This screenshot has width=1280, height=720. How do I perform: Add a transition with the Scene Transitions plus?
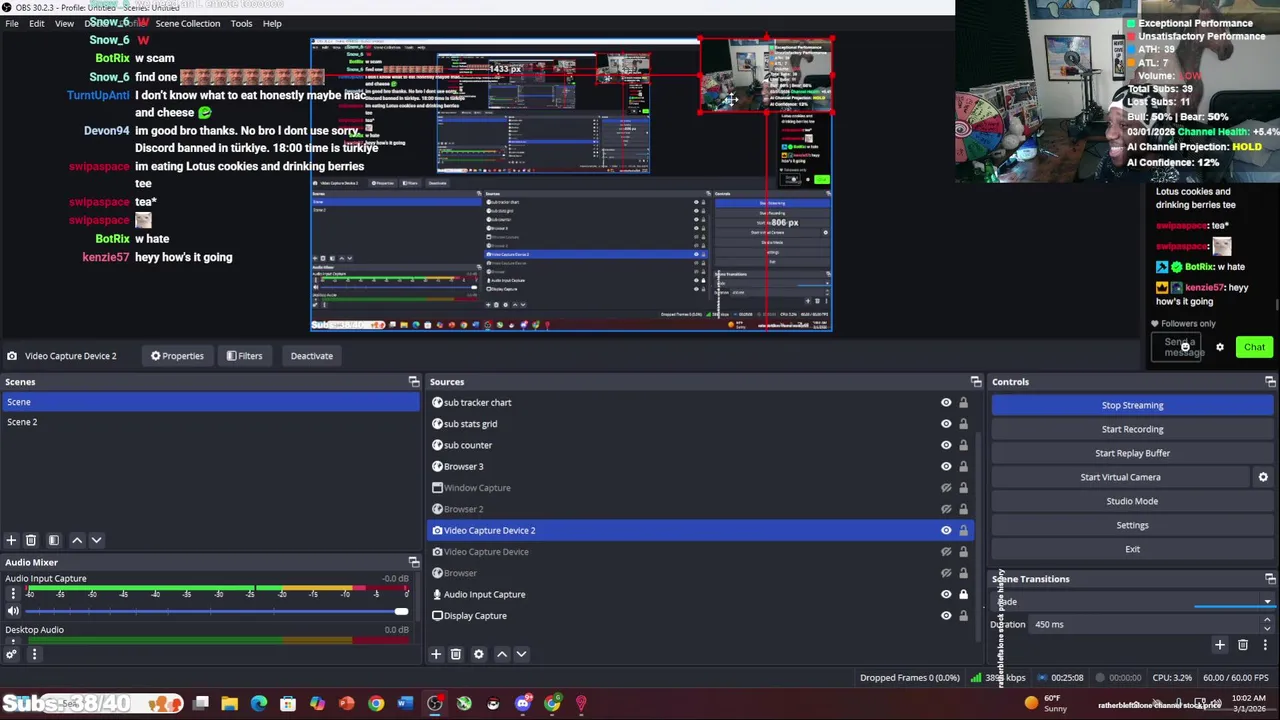pos(1219,645)
